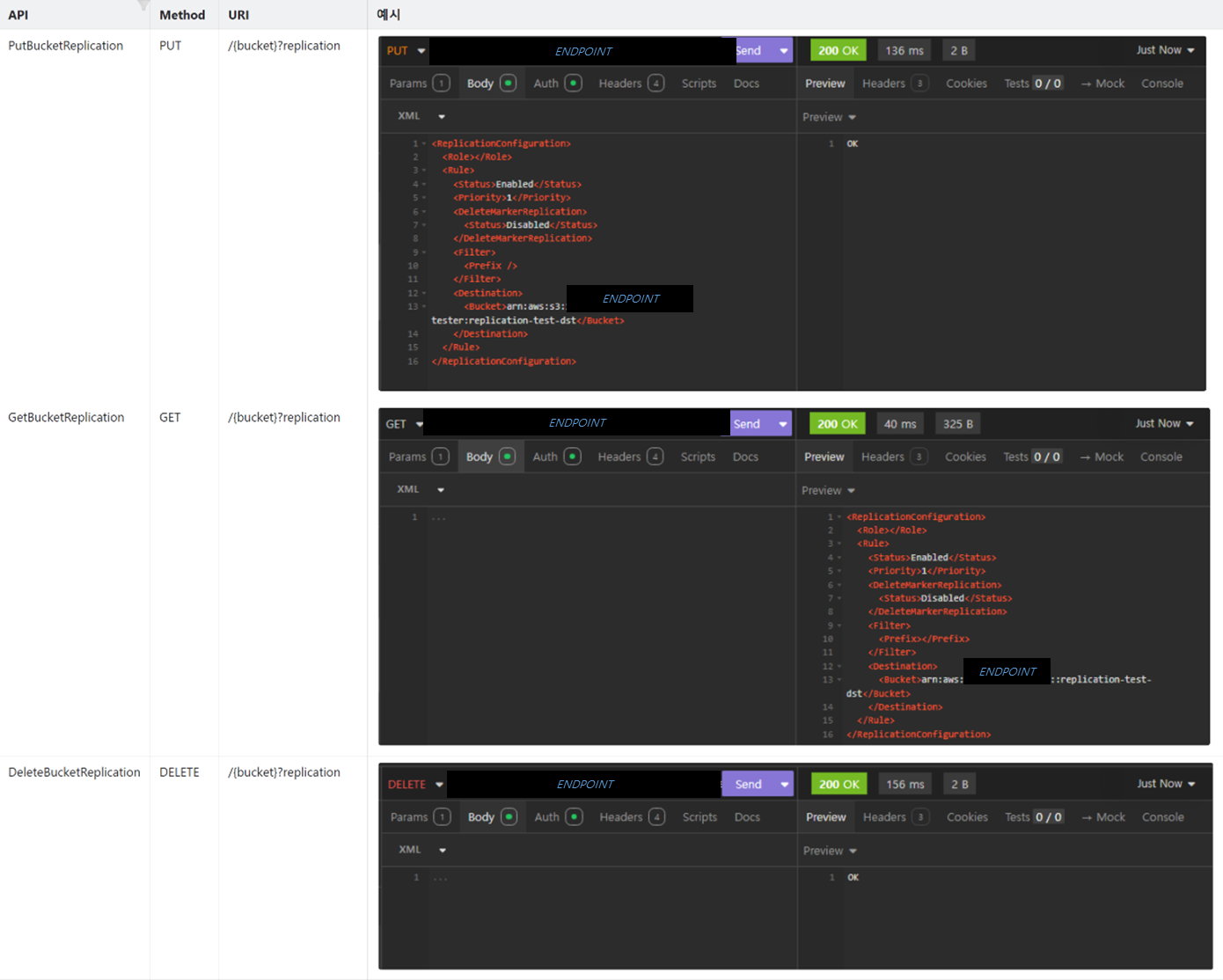The image size is (1223, 980).
Task: Open Body tab in DELETE request
Action: pyautogui.click(x=492, y=816)
